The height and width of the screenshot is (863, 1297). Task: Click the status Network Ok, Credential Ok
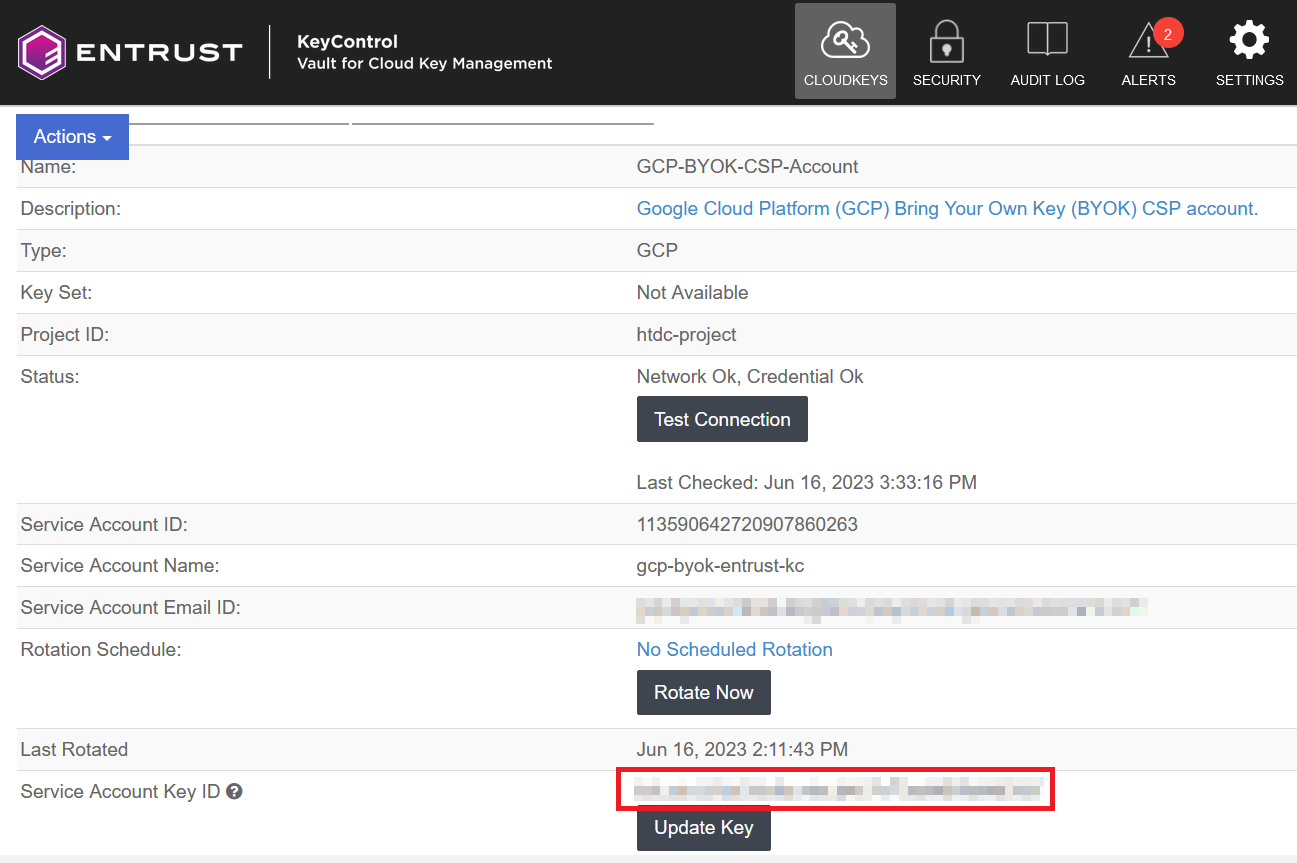pos(749,376)
